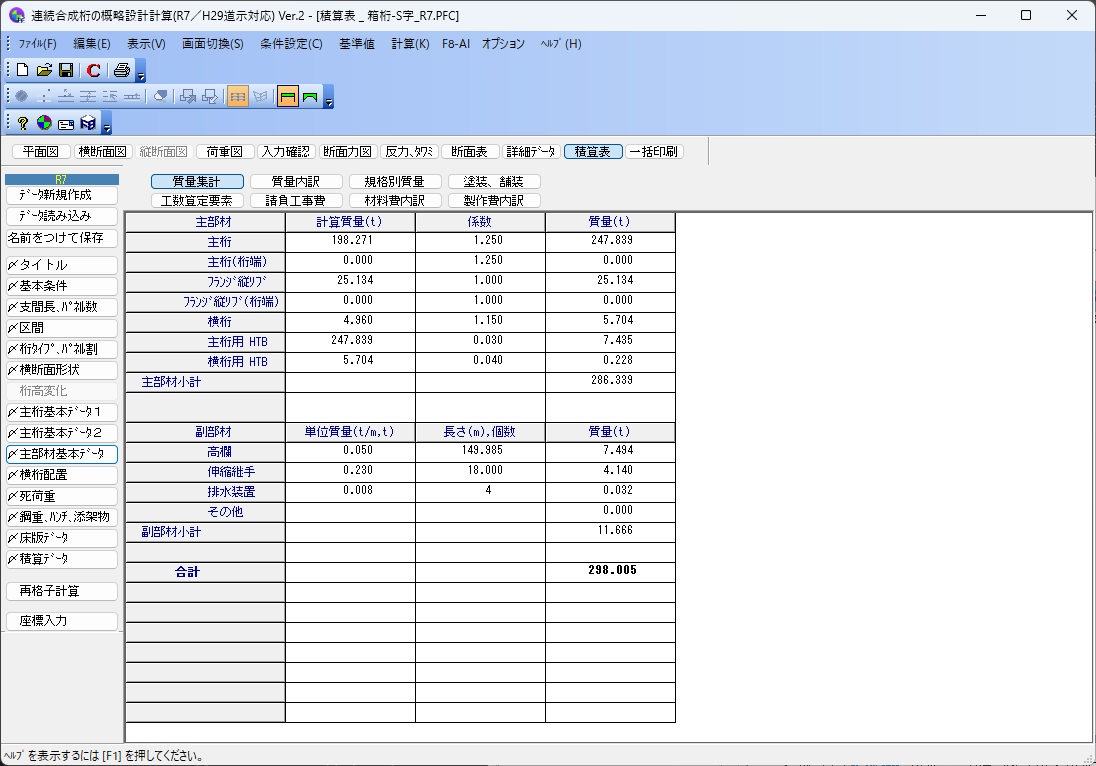
Task: Click the 再格子計算 button
Action: [x=62, y=591]
